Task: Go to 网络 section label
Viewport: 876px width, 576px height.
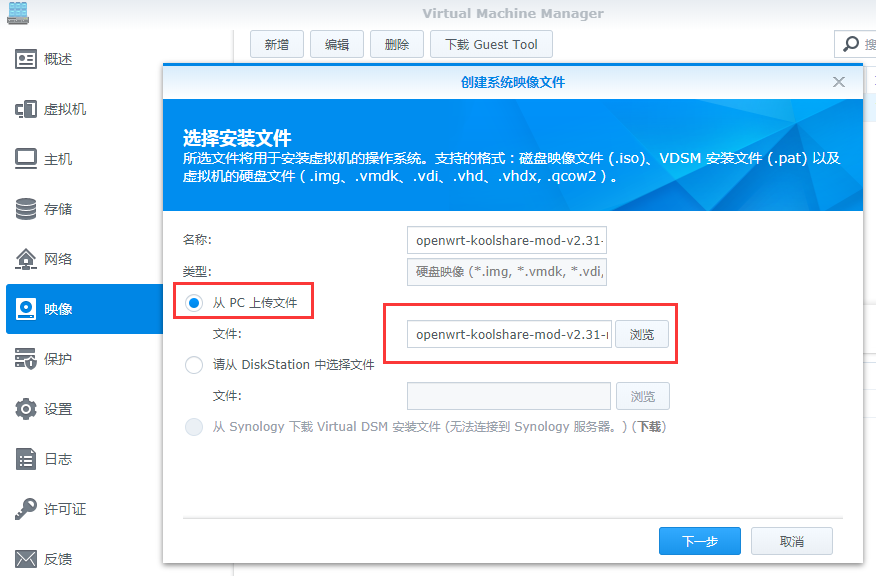Action: click(58, 259)
